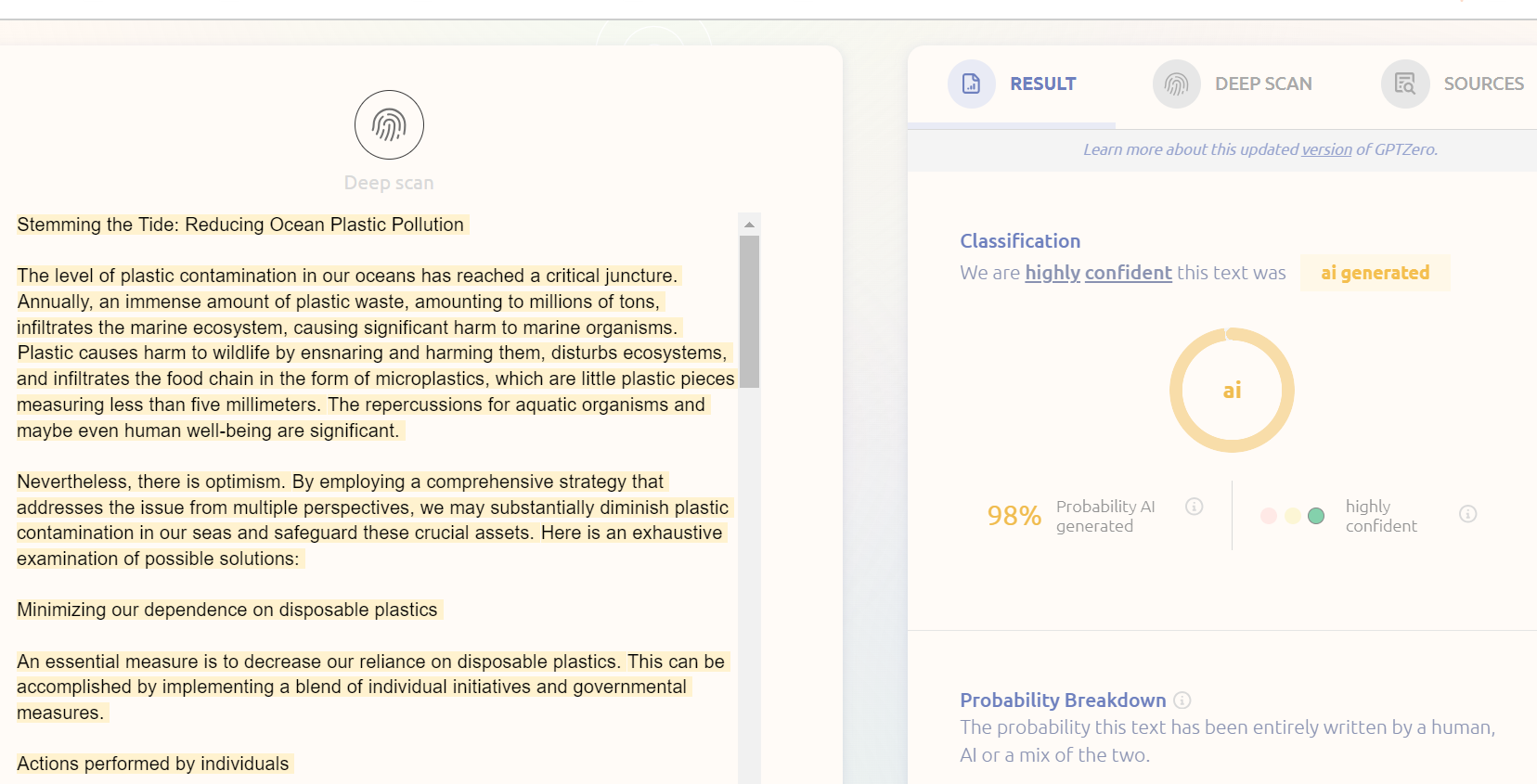
Task: Switch to the DEEP SCAN tab
Action: pos(1262,84)
